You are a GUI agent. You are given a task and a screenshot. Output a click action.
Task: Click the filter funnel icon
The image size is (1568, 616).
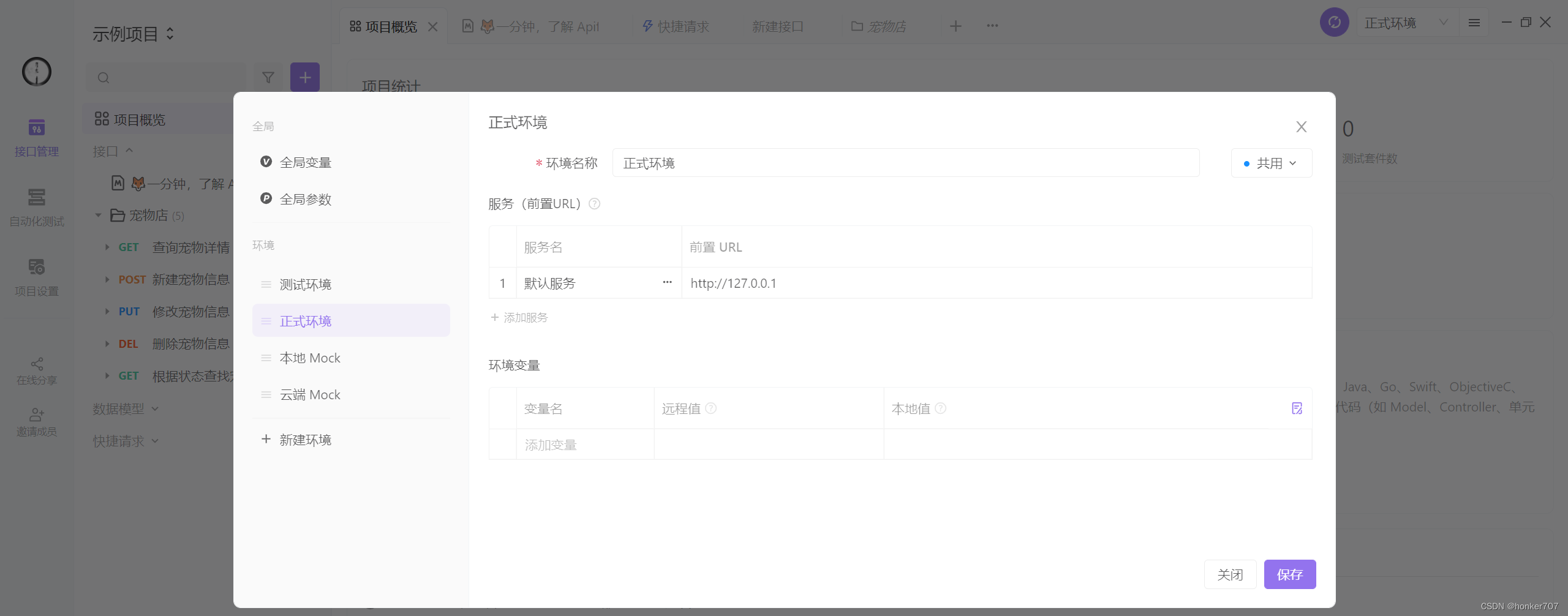268,78
